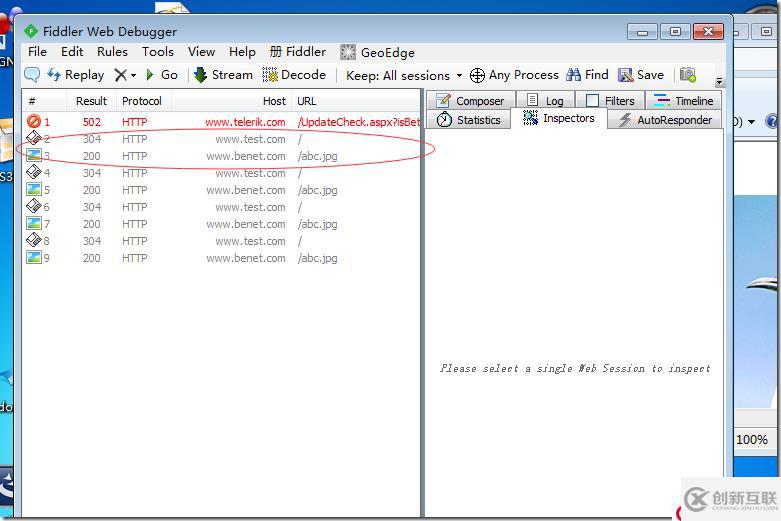Open Keep: All sessions dropdown
781x521 pixels.
(x=404, y=76)
